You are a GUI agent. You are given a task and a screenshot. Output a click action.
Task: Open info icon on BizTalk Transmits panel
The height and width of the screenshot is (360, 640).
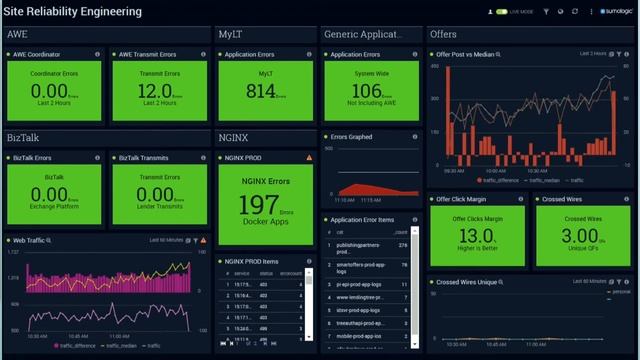click(x=203, y=158)
